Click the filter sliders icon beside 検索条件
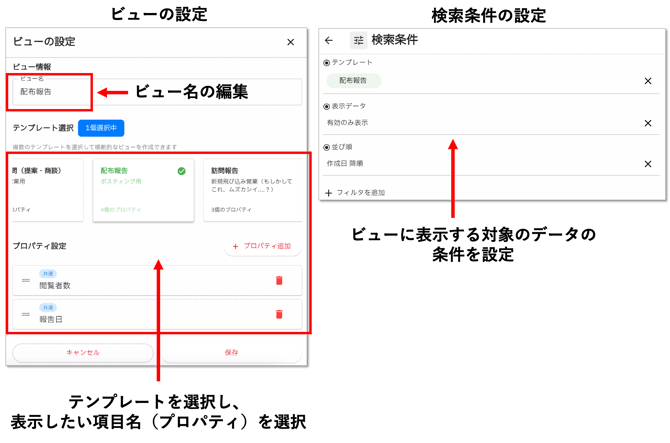The height and width of the screenshot is (443, 670). tap(359, 41)
